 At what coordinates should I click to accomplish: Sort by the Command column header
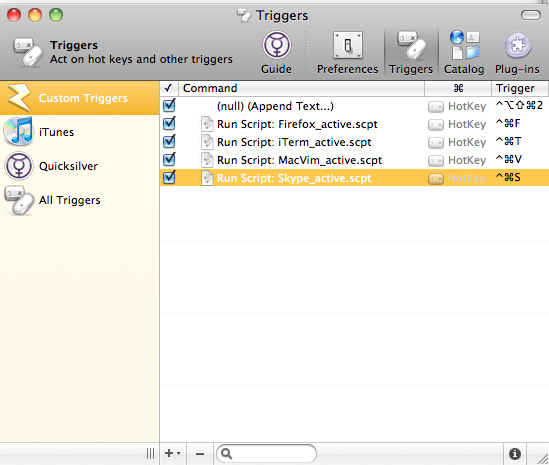point(301,88)
